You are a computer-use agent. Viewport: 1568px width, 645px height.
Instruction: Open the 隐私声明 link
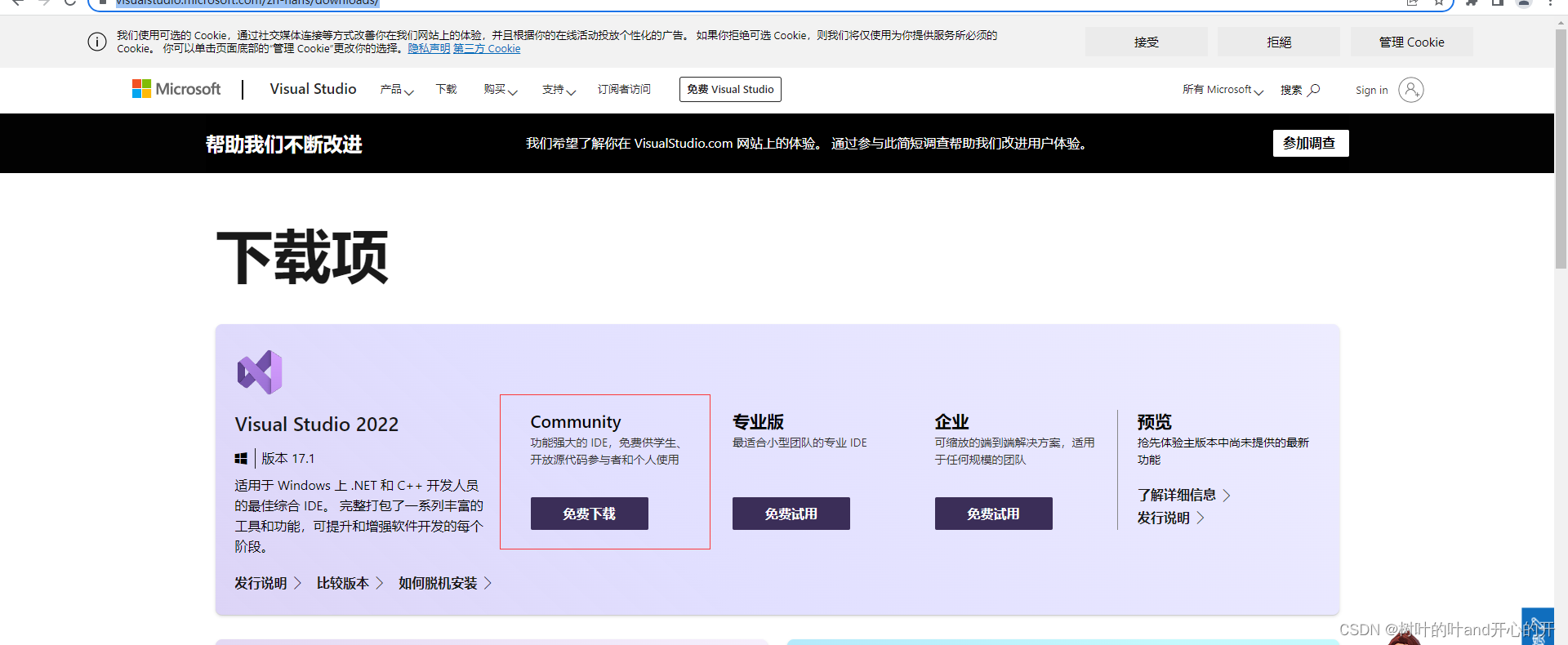coord(429,49)
